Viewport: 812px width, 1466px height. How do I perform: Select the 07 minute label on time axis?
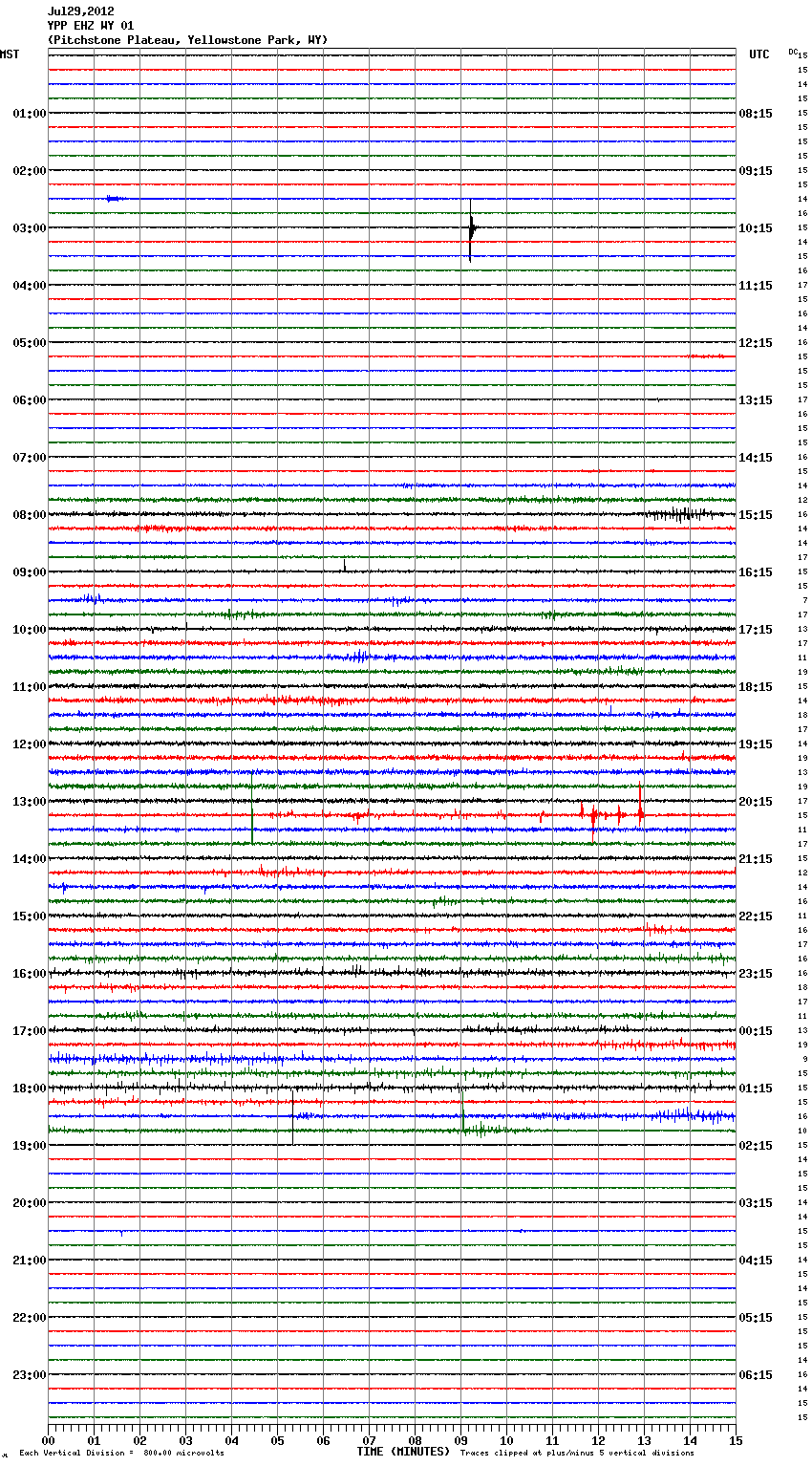coord(369,1440)
